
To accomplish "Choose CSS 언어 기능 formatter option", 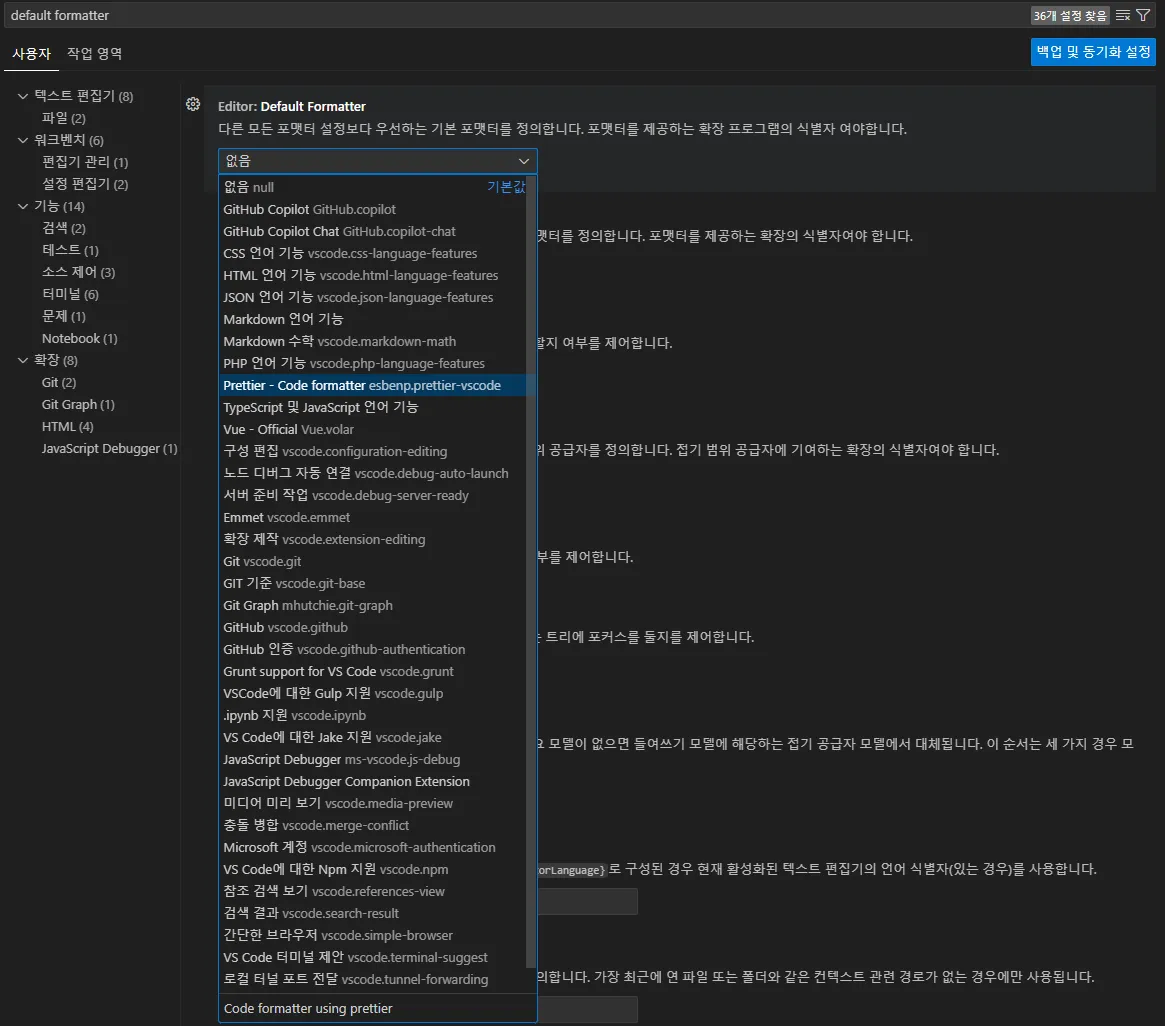I will coord(373,253).
